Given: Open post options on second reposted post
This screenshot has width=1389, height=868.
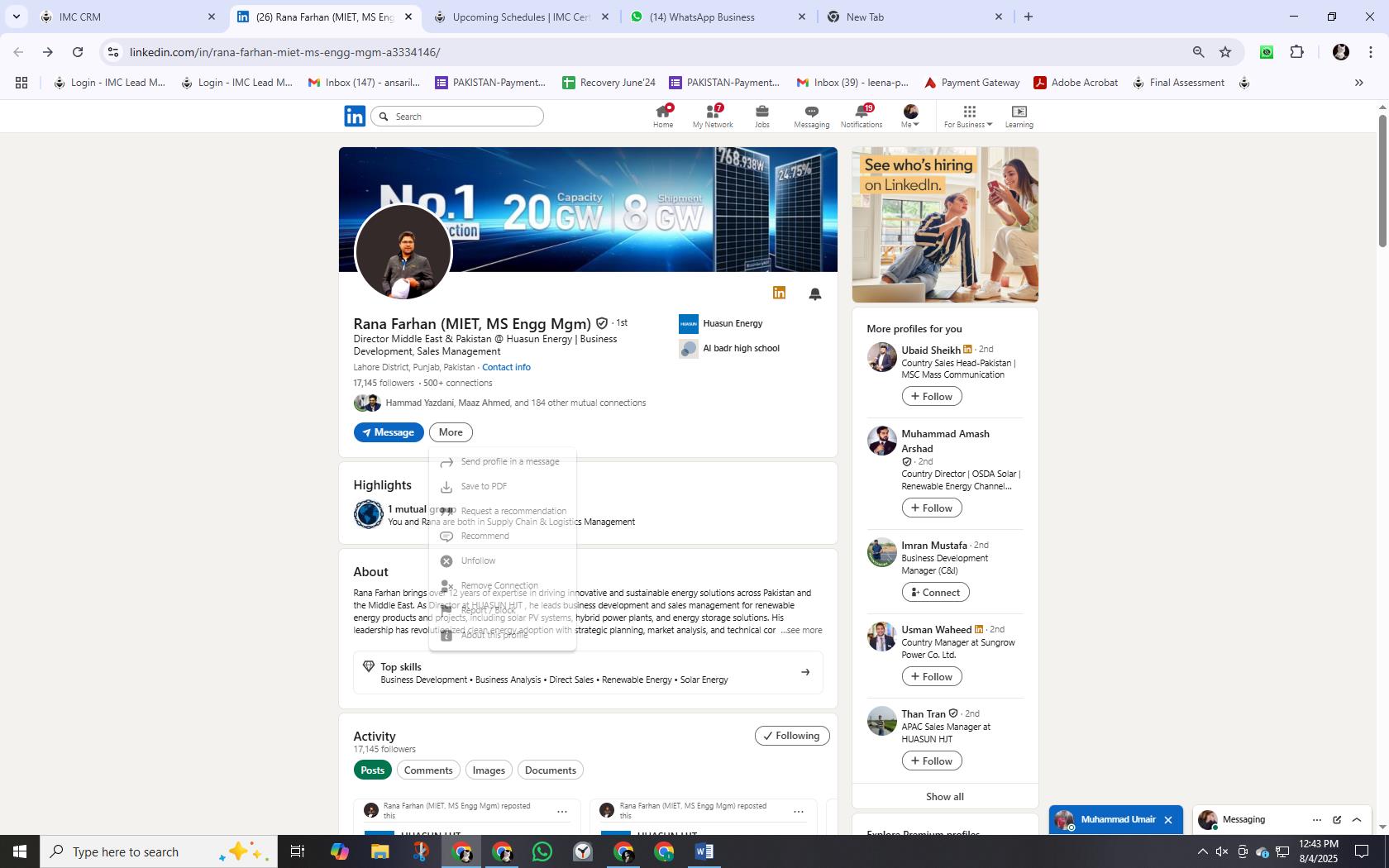Looking at the screenshot, I should point(799,812).
